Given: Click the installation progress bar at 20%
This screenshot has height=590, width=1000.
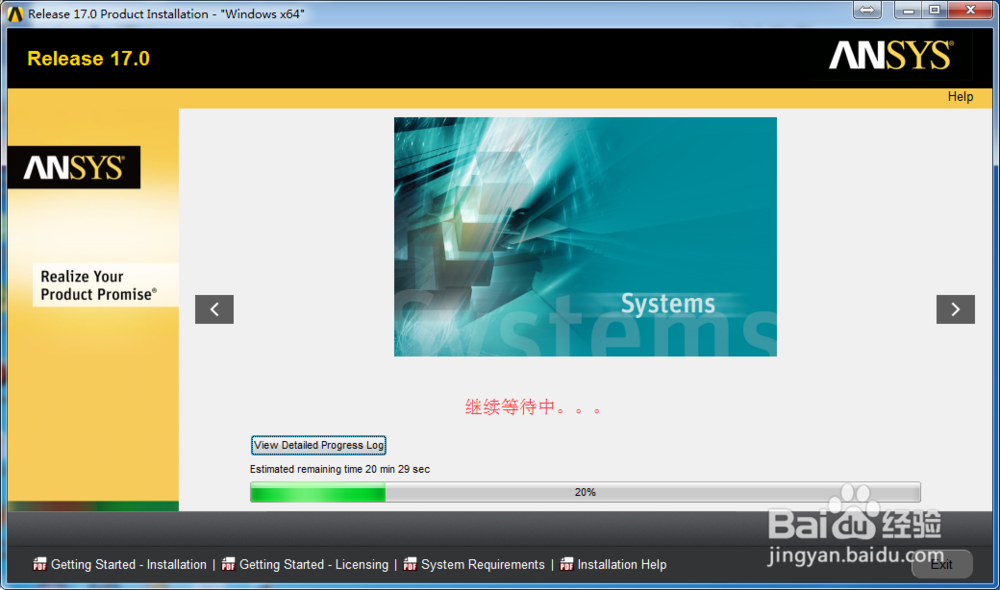Looking at the screenshot, I should 585,492.
